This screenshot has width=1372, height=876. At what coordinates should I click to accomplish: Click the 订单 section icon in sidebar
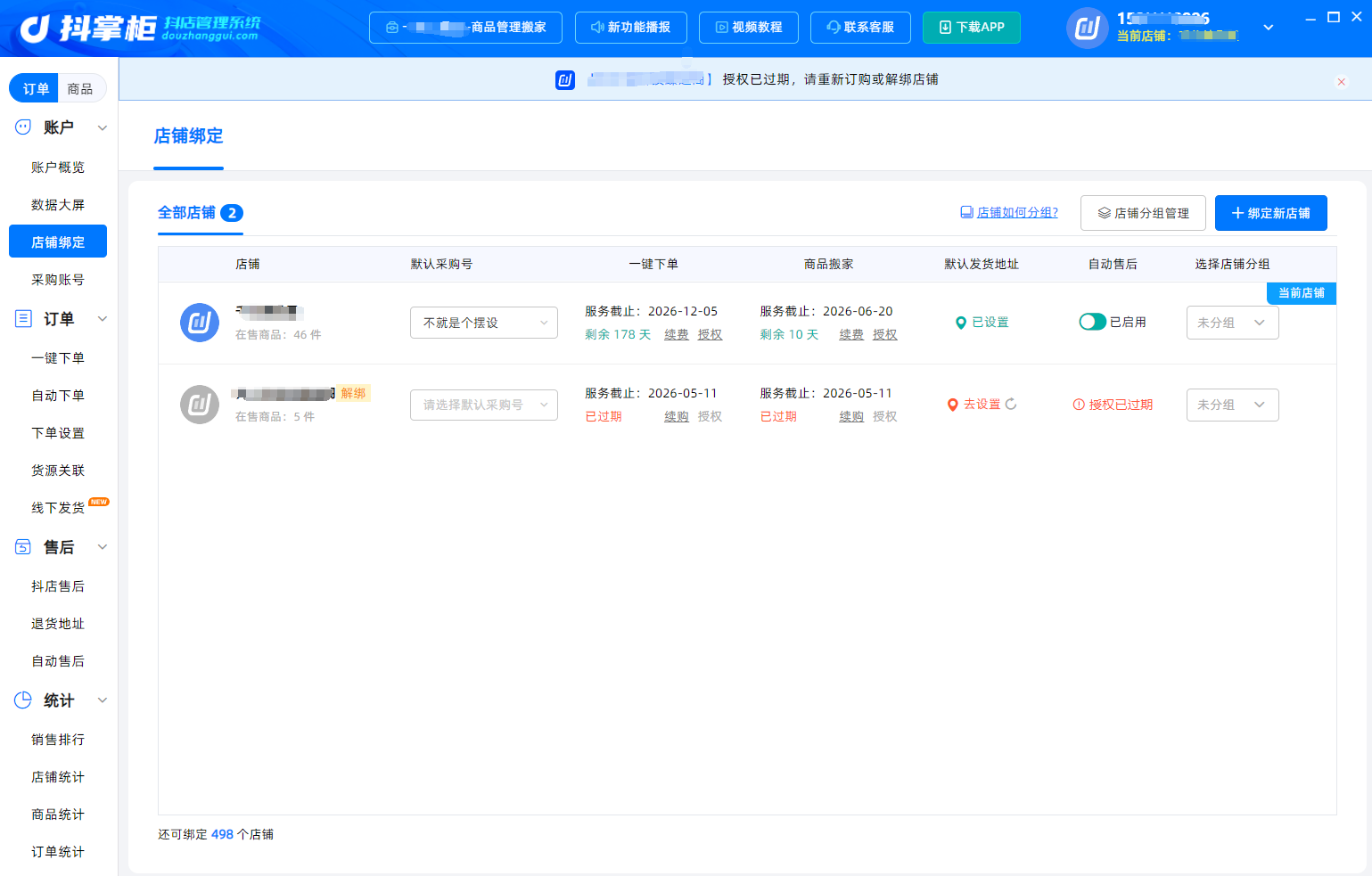point(23,319)
